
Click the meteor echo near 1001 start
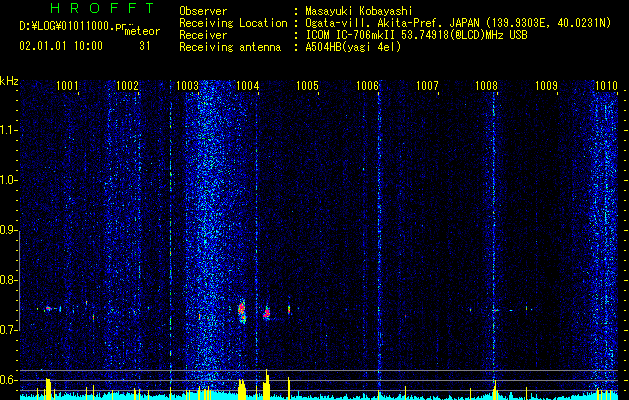coord(49,309)
